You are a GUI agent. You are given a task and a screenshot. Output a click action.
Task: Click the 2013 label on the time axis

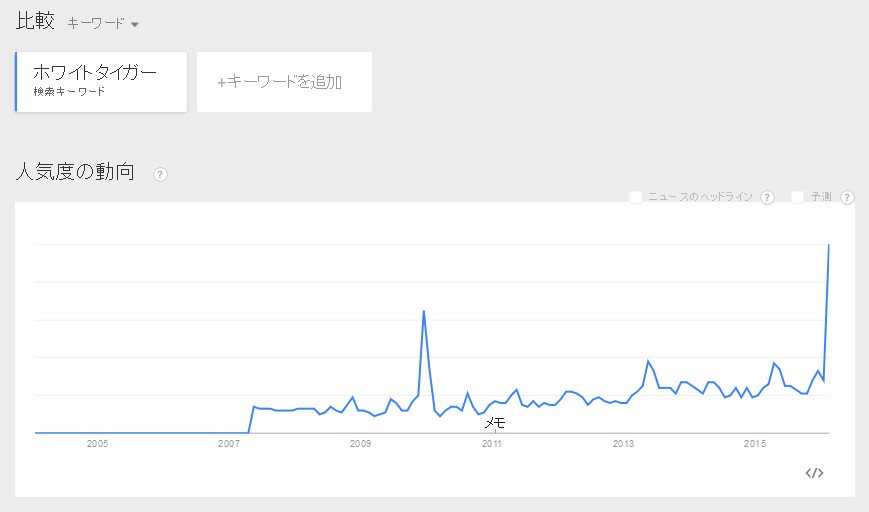coord(623,443)
